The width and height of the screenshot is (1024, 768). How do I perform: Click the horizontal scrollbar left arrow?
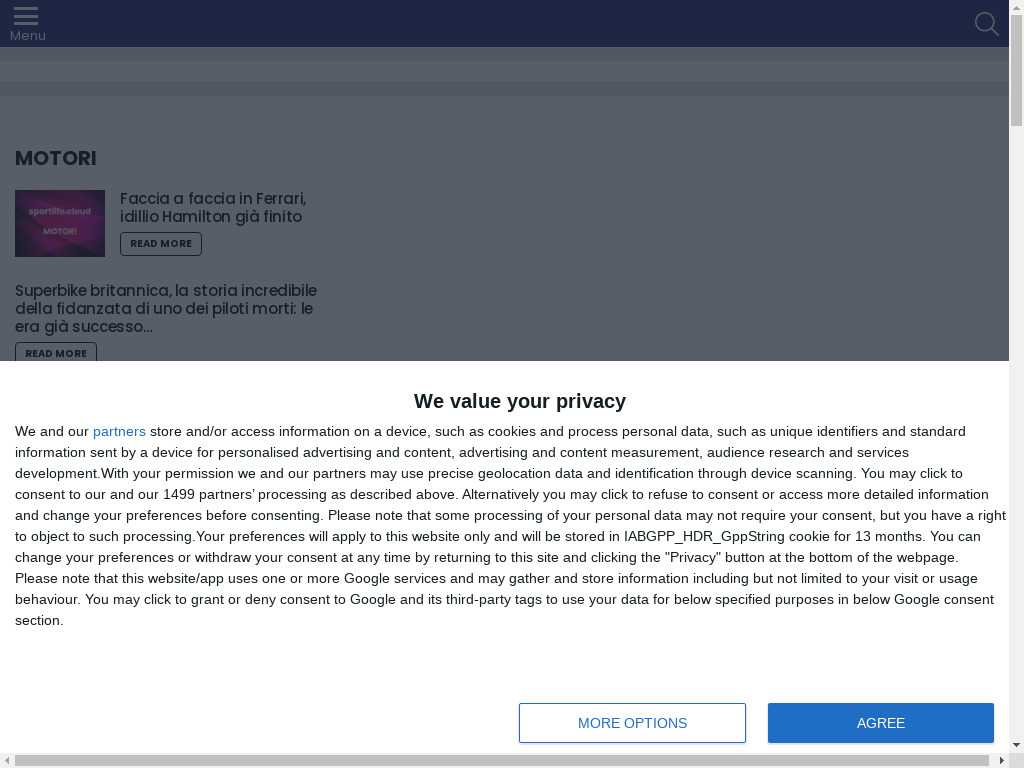[x=7, y=760]
